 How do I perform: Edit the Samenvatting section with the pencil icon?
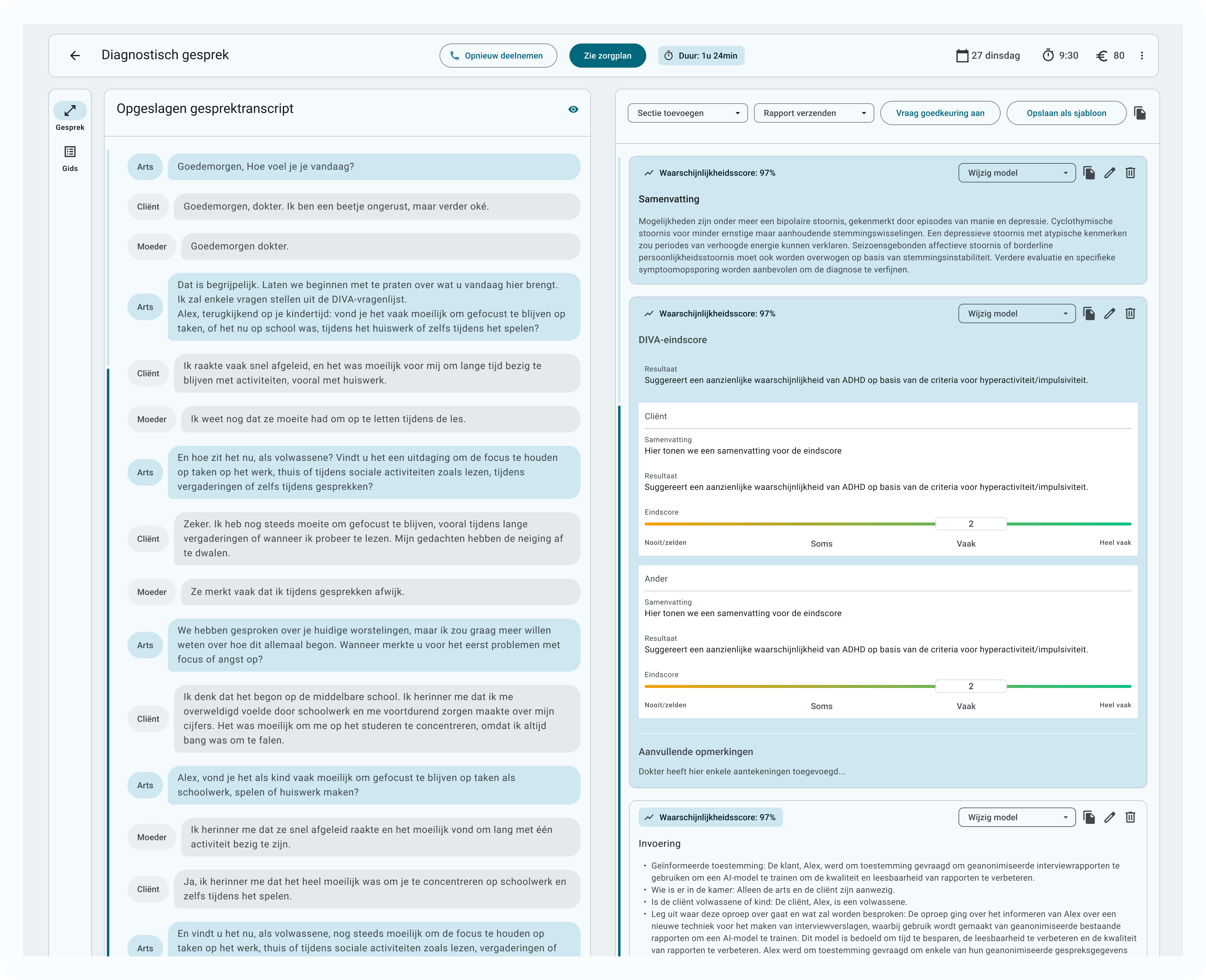point(1109,173)
